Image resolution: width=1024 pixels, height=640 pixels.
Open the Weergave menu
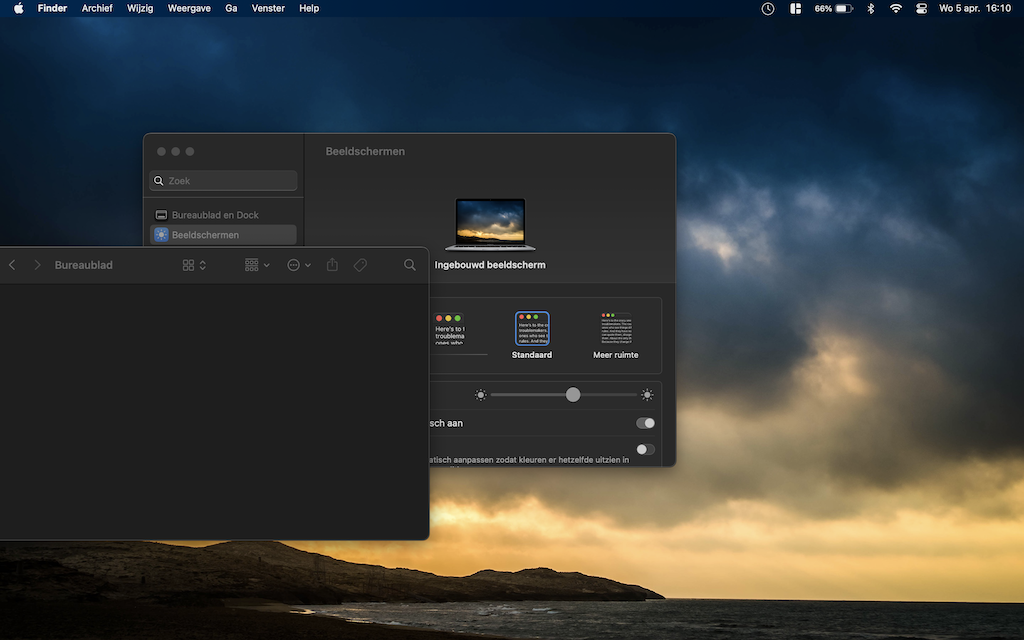[x=189, y=8]
